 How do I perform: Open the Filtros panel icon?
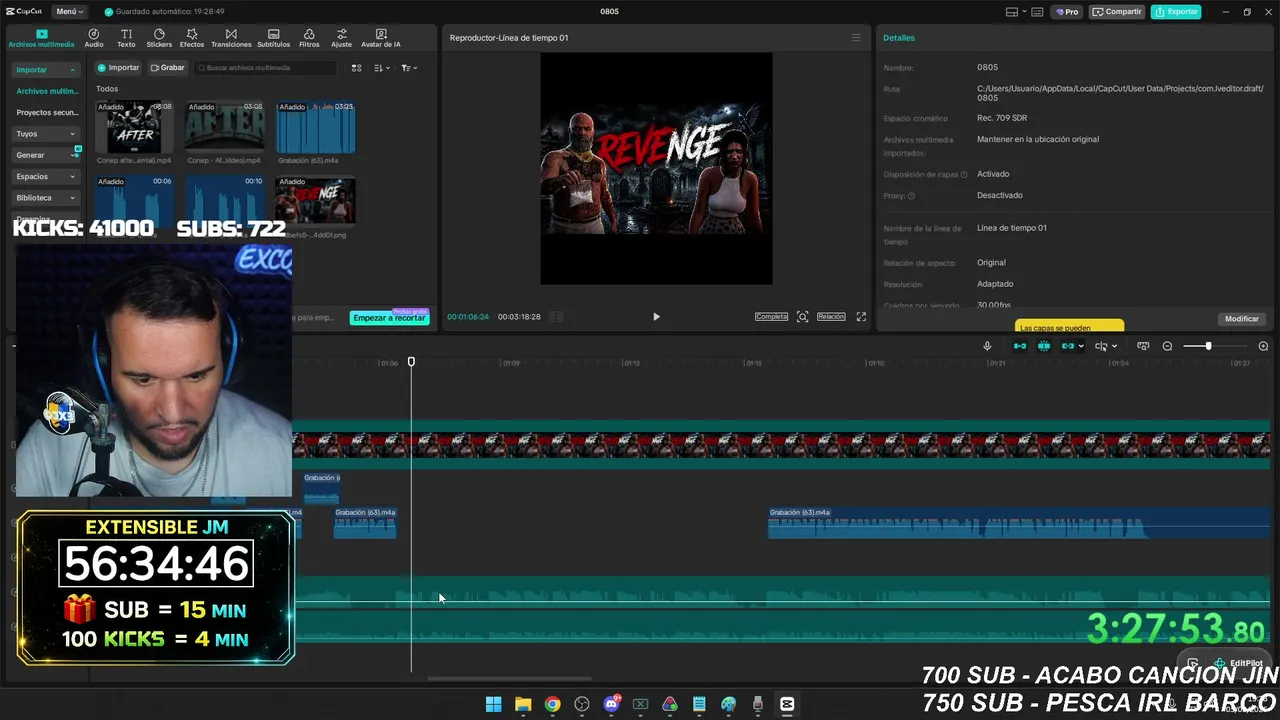(309, 38)
